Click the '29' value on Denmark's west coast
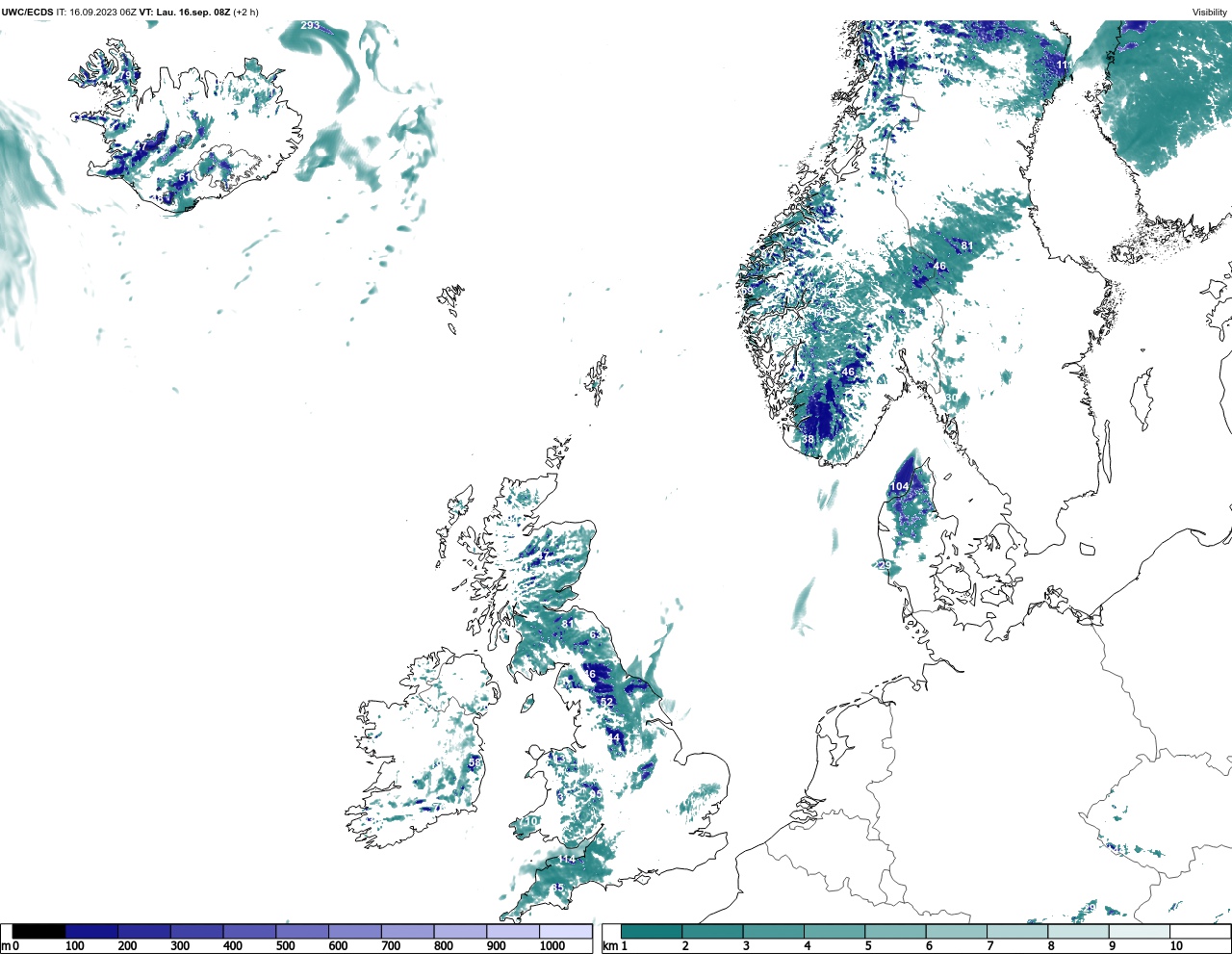Image resolution: width=1232 pixels, height=954 pixels. click(x=885, y=564)
